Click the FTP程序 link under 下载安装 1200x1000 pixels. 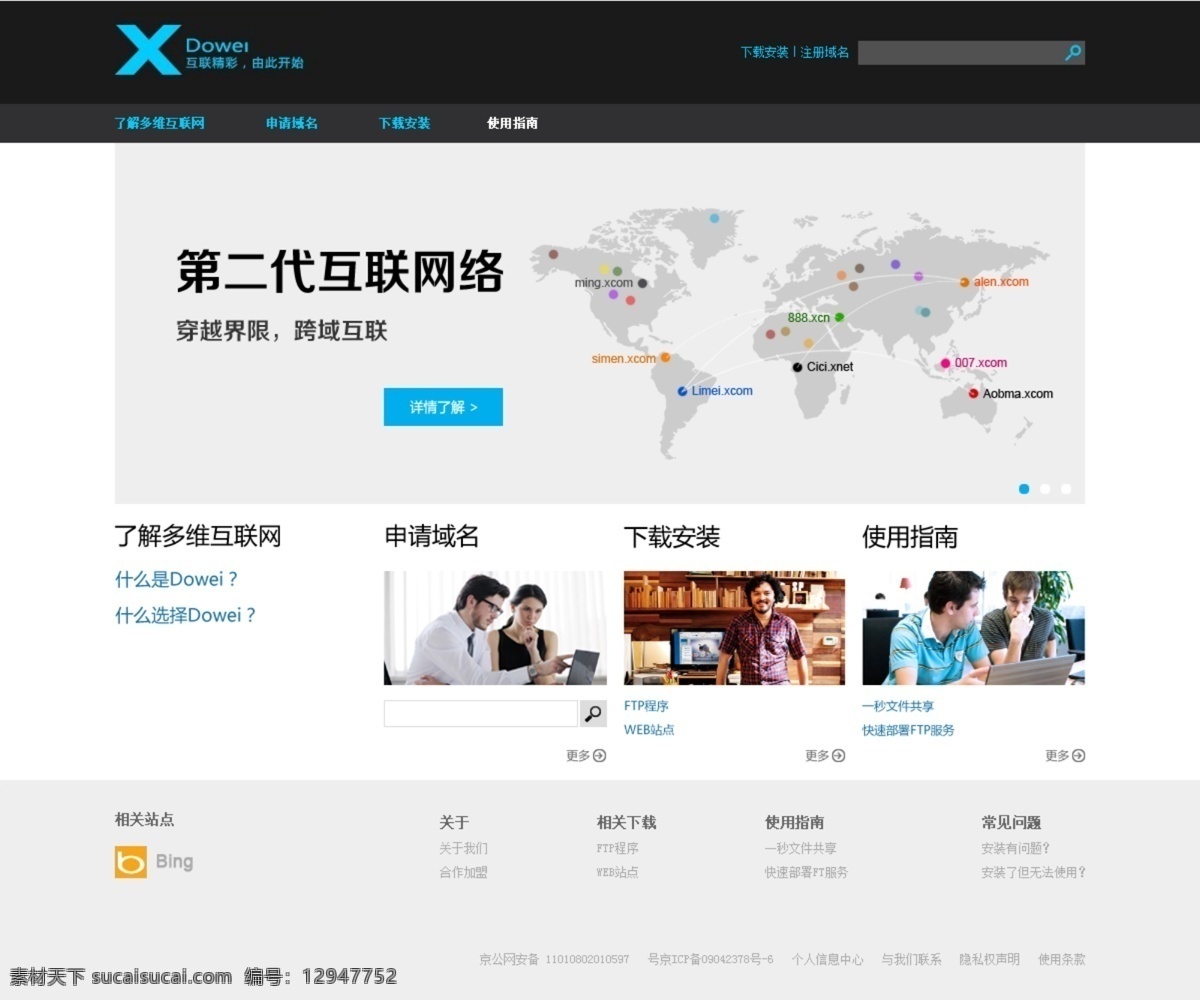(x=646, y=706)
